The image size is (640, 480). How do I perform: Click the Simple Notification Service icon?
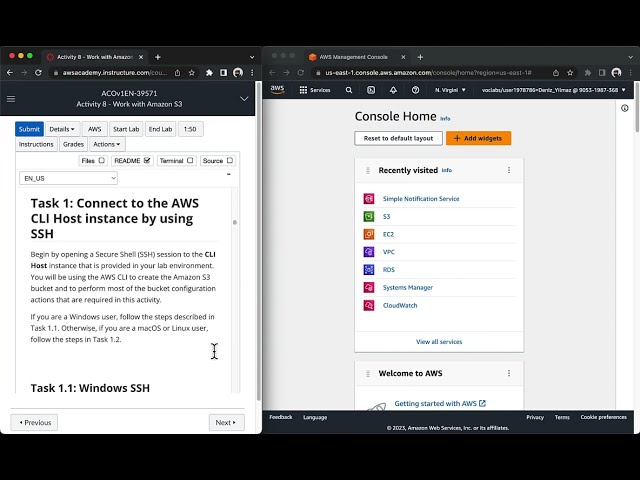[x=369, y=199]
